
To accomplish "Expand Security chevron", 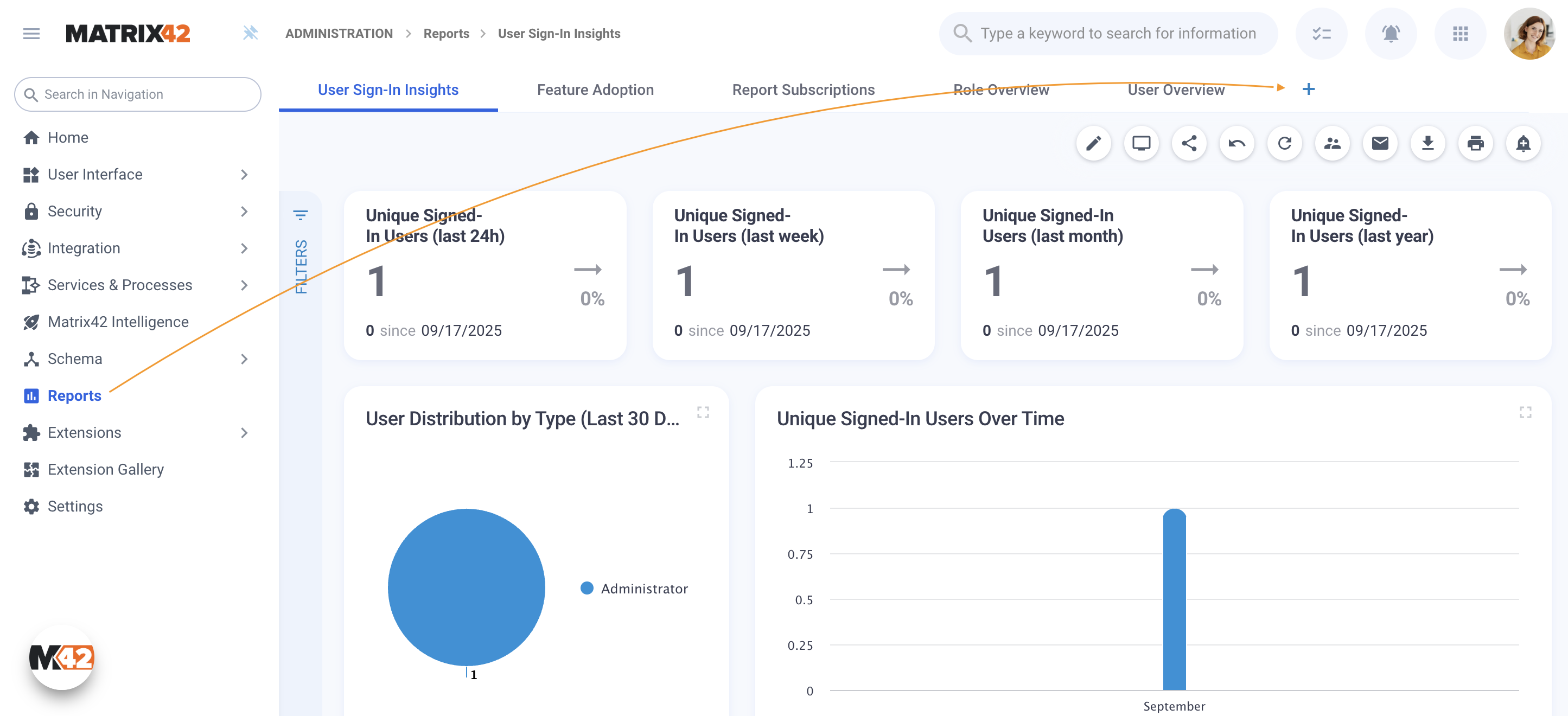I will point(244,211).
